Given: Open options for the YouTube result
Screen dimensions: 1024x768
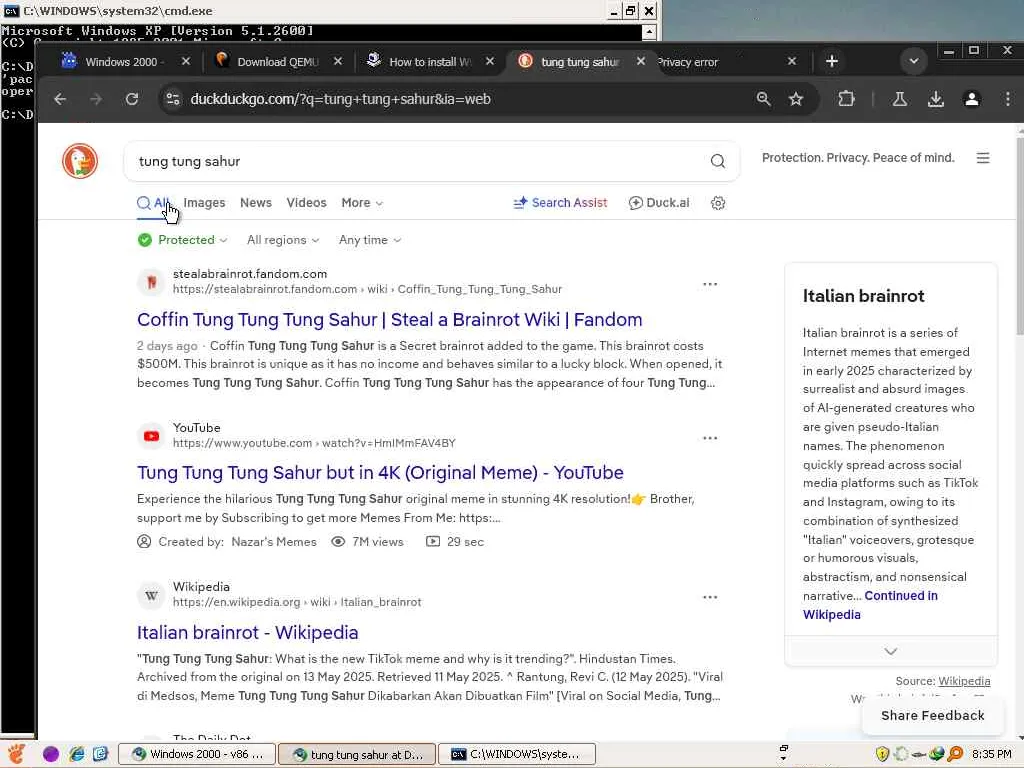Looking at the screenshot, I should click(x=710, y=438).
